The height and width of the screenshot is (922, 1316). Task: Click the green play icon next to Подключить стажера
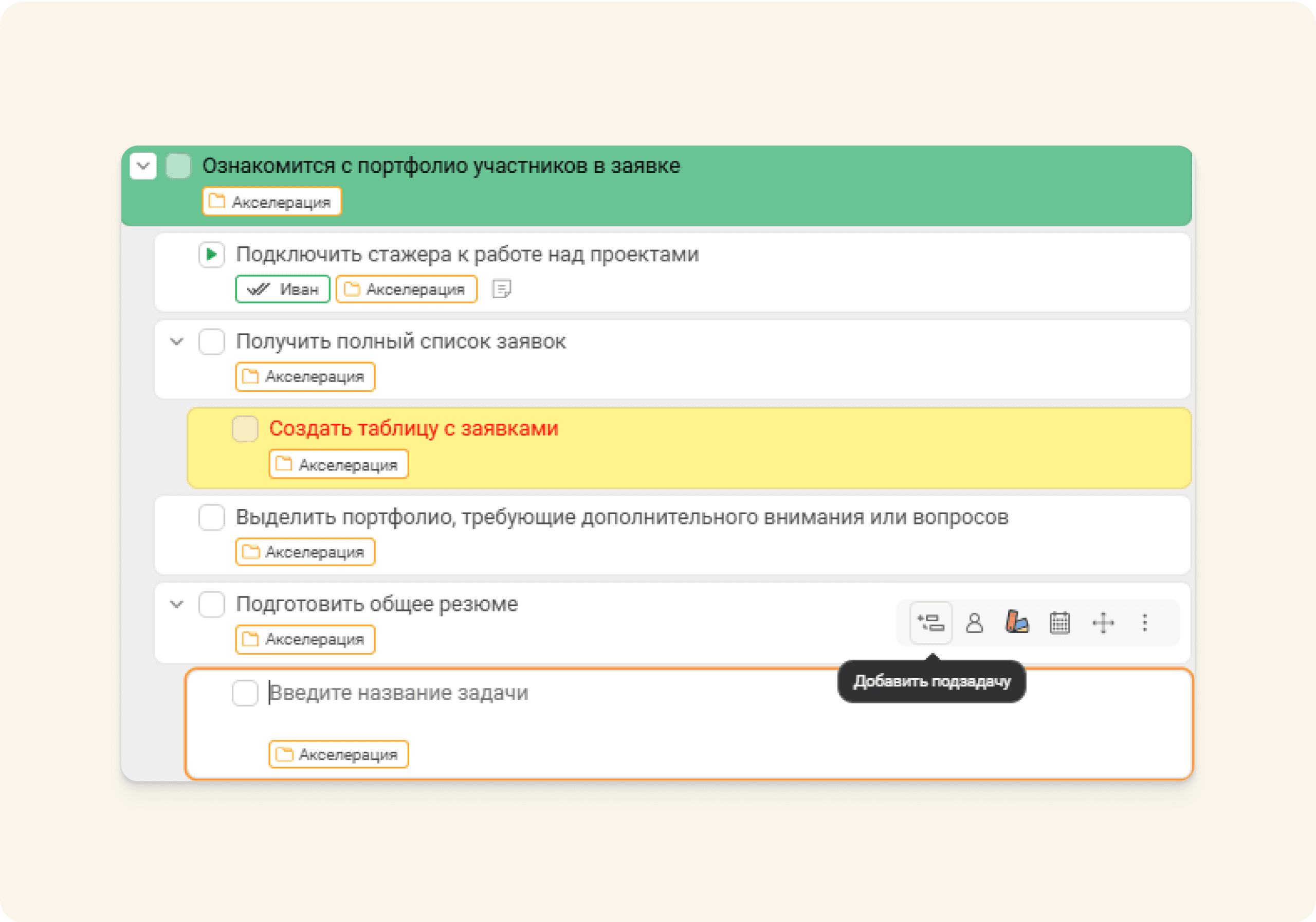[x=211, y=255]
